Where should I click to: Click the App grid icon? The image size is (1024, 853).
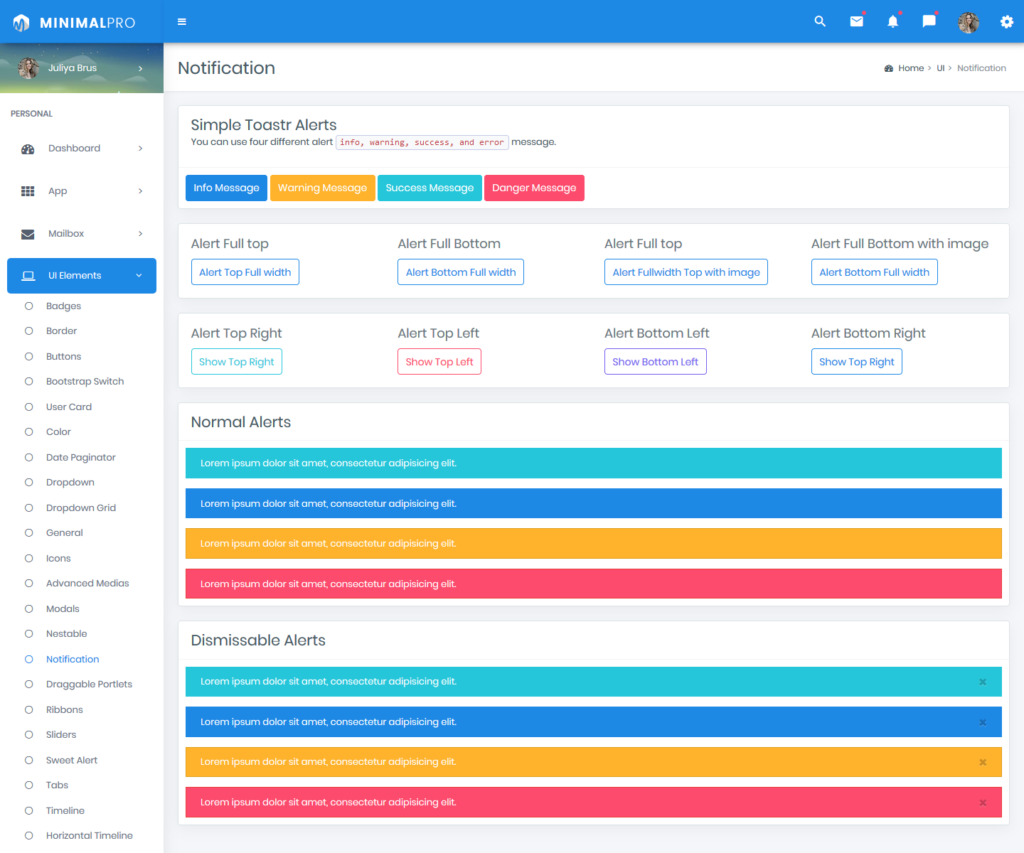pyautogui.click(x=27, y=191)
